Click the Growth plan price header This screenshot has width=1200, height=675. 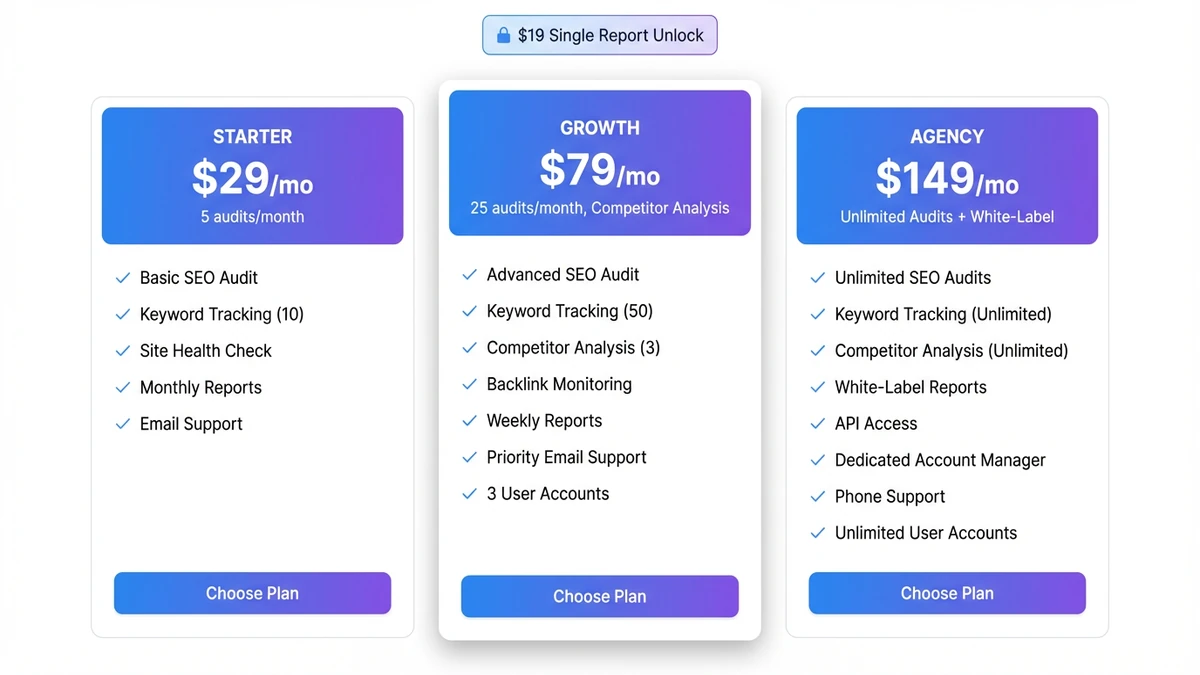pos(599,162)
